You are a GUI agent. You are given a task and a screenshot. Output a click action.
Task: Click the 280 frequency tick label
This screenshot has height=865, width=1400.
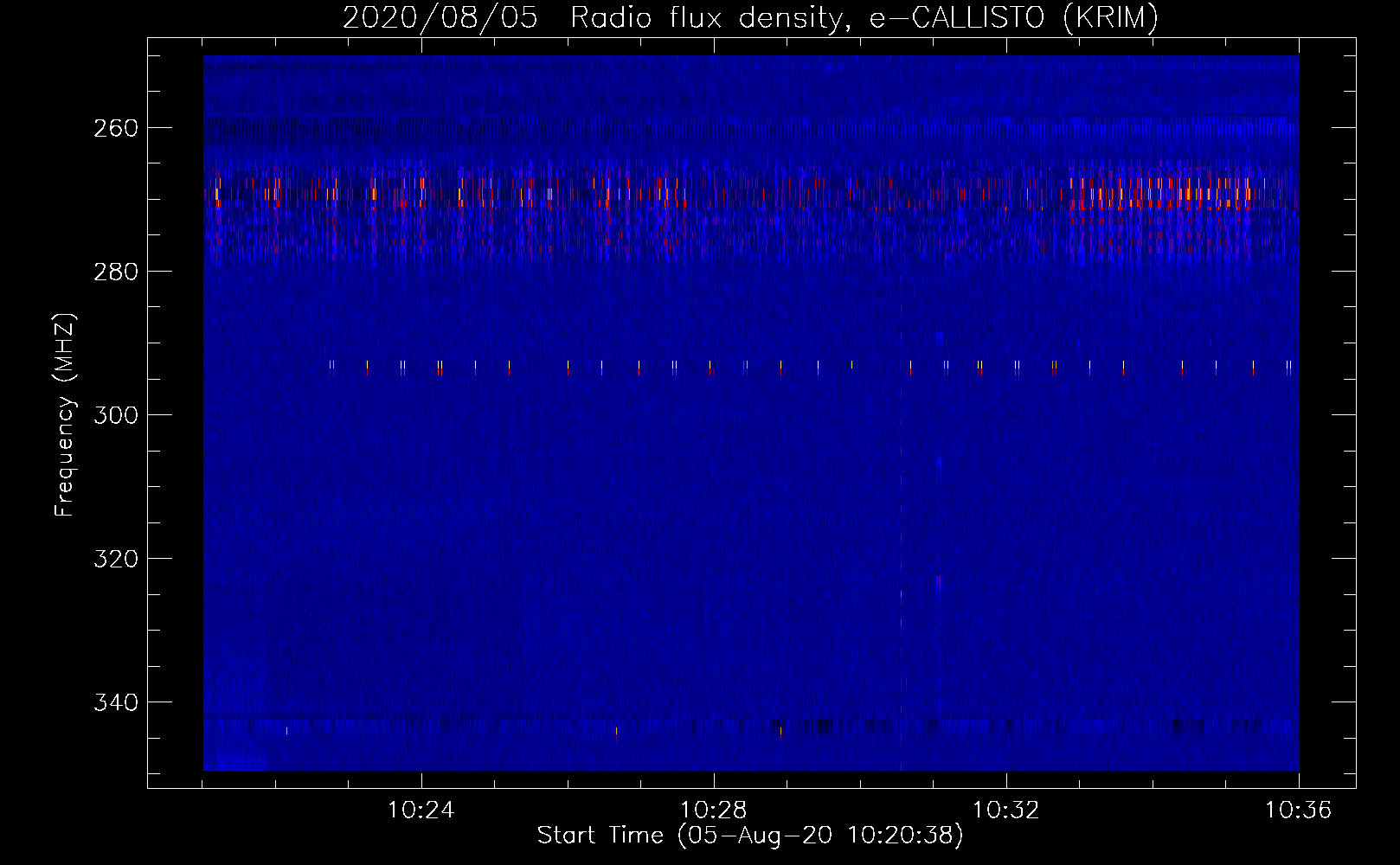[x=116, y=272]
